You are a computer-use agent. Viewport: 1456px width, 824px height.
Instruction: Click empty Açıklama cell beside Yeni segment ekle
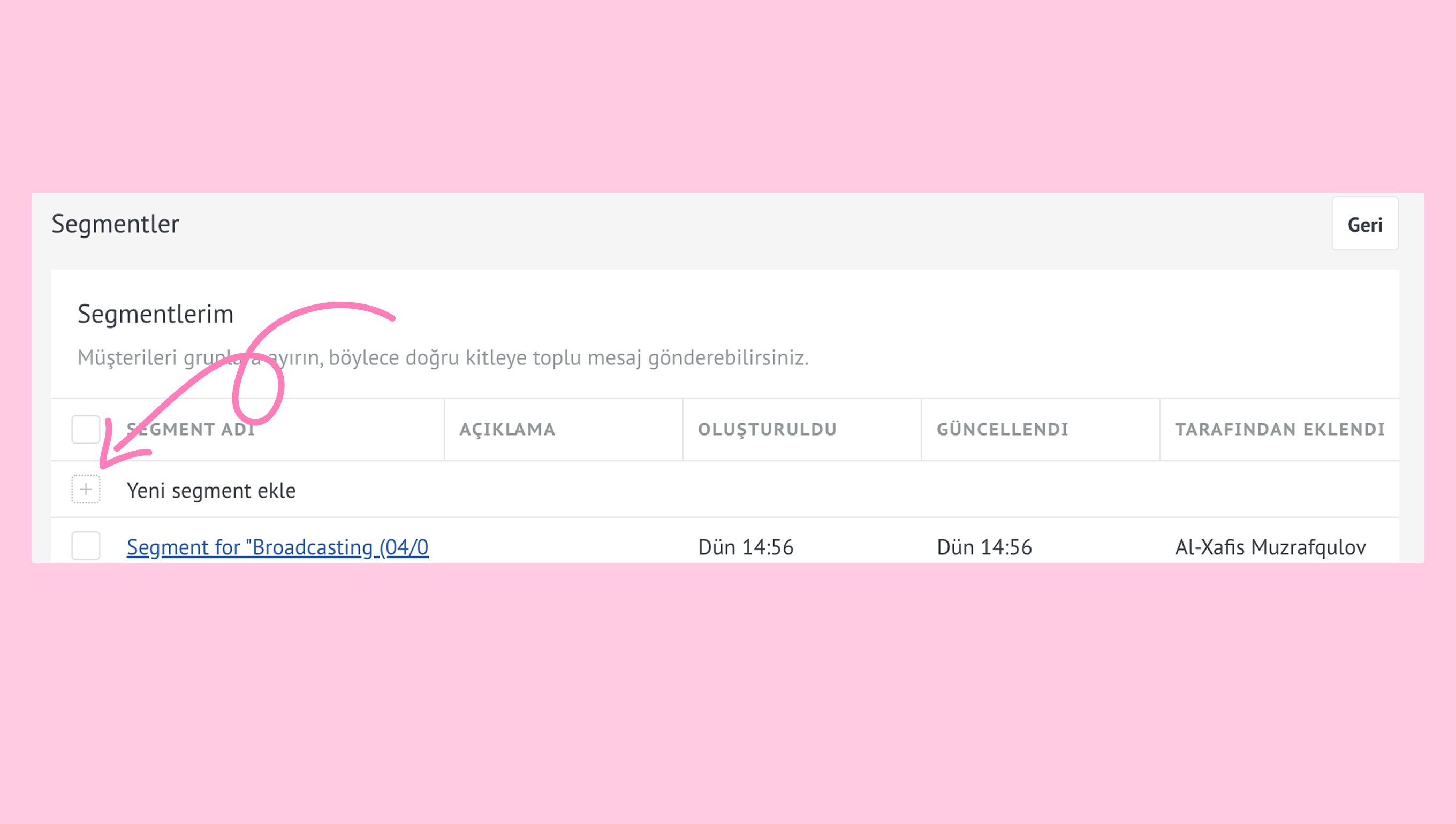pyautogui.click(x=563, y=489)
